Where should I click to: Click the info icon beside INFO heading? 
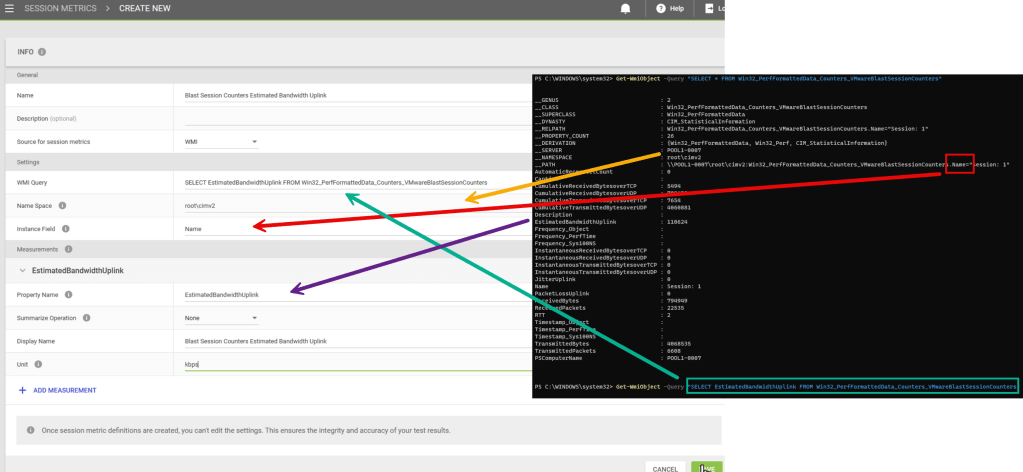point(43,52)
